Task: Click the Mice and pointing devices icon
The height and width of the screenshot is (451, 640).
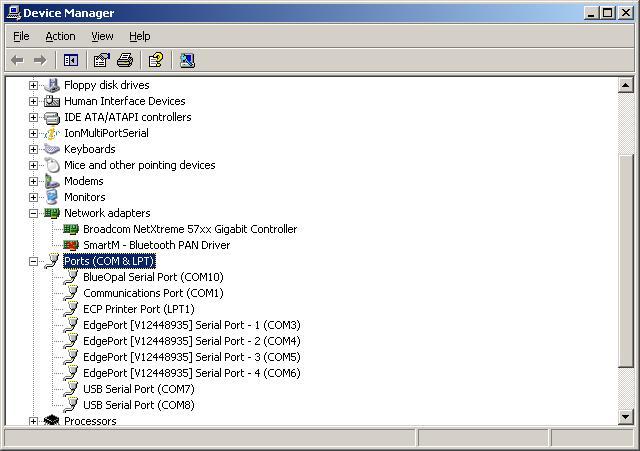Action: (x=52, y=165)
